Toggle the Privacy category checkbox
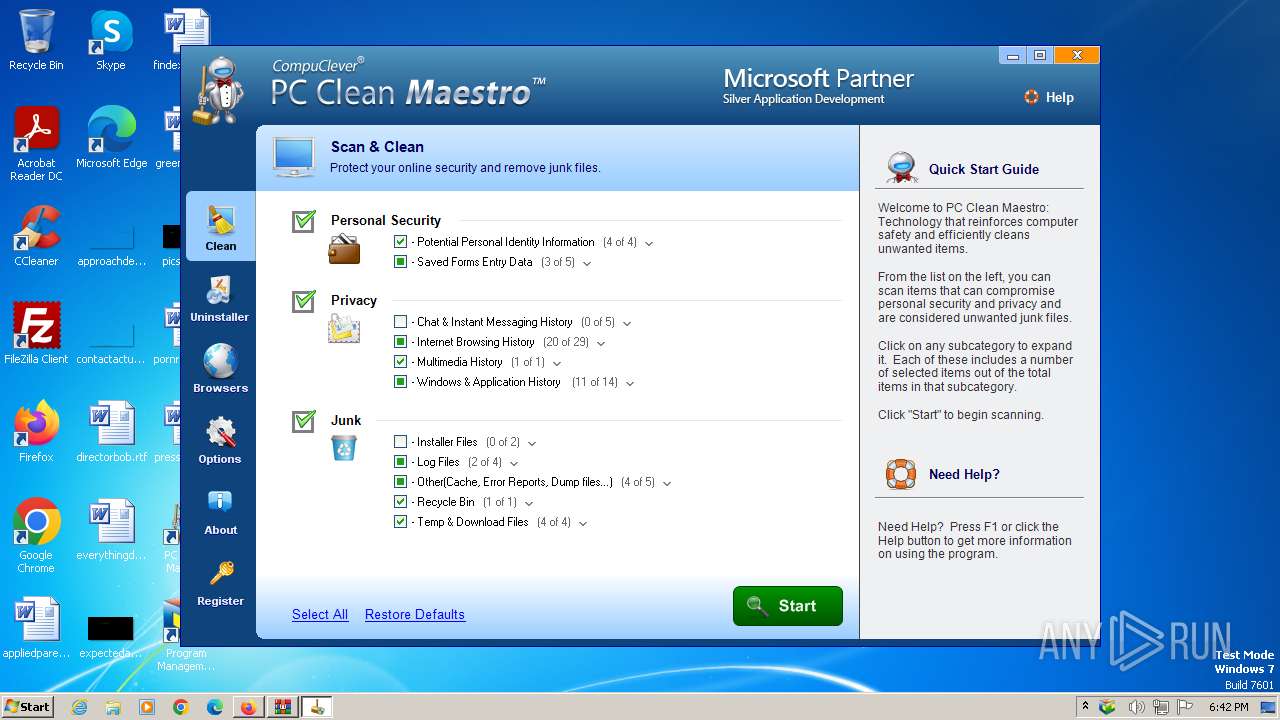The height and width of the screenshot is (720, 1280). click(x=304, y=301)
